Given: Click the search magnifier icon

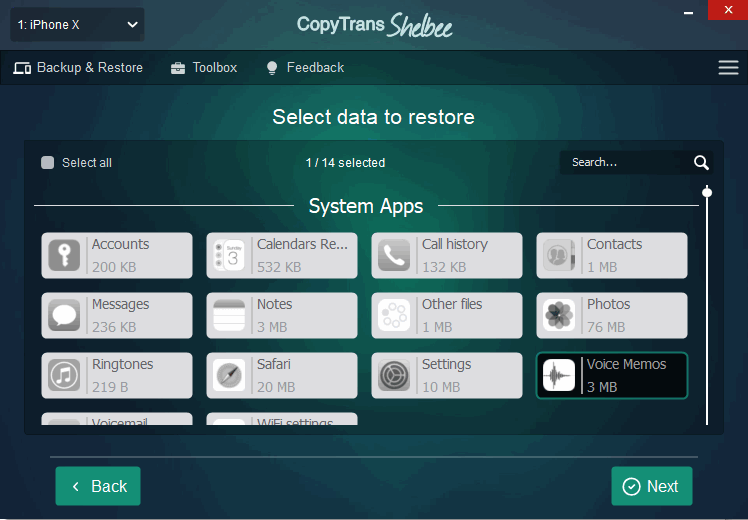Looking at the screenshot, I should pyautogui.click(x=701, y=163).
